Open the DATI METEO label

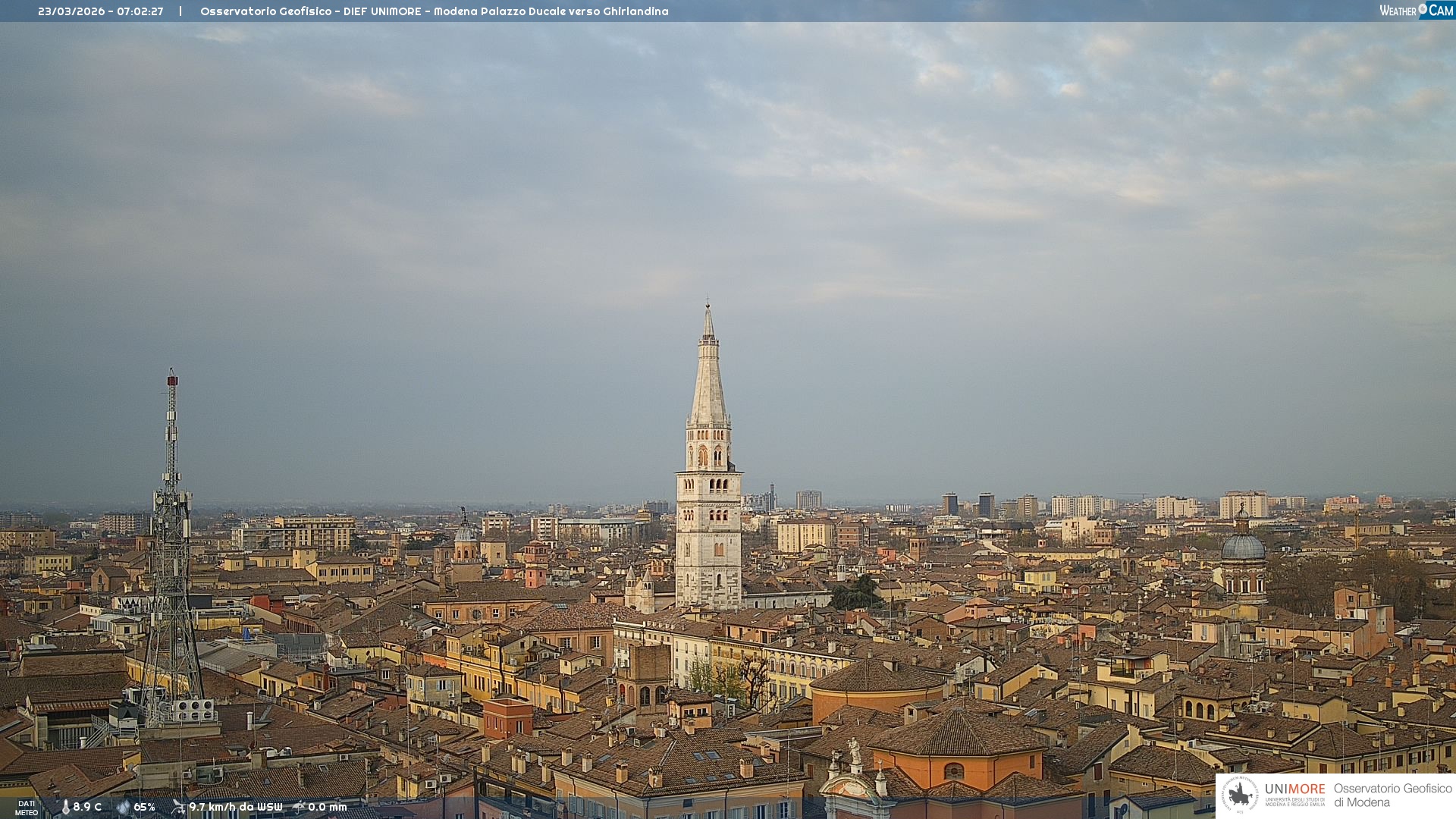coord(27,808)
